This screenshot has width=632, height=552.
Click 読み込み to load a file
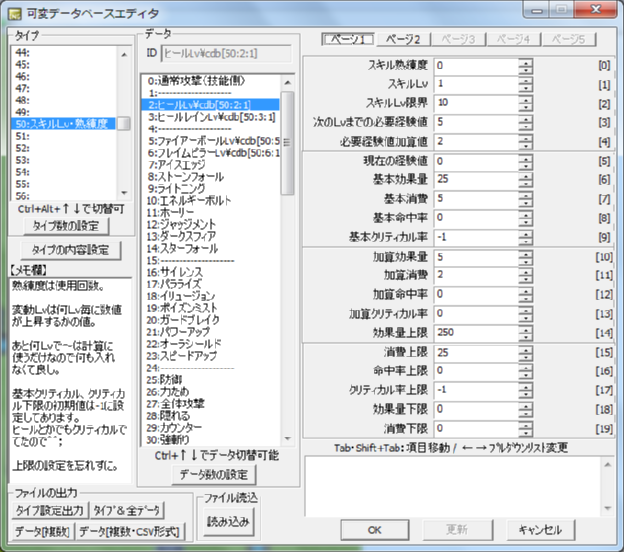[230, 520]
